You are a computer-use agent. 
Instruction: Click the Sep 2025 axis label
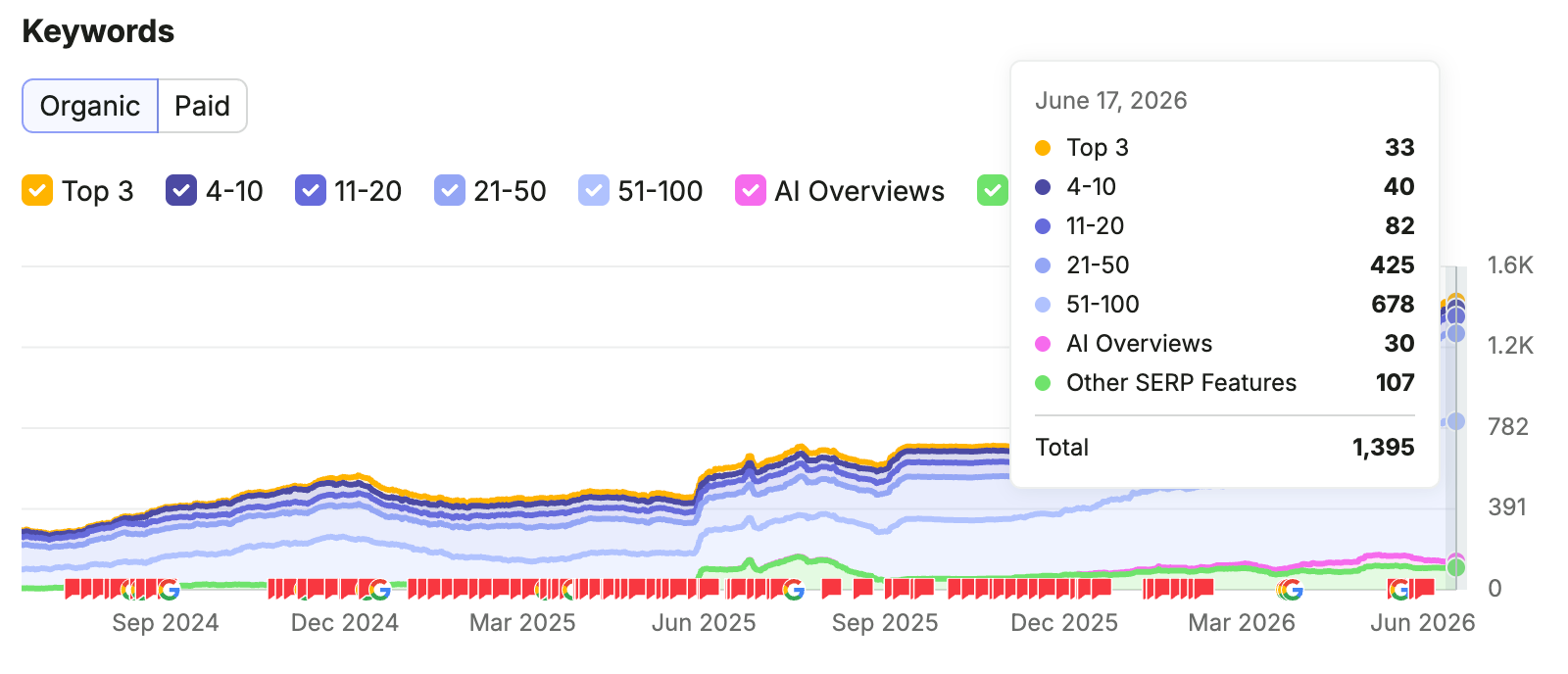click(x=885, y=623)
